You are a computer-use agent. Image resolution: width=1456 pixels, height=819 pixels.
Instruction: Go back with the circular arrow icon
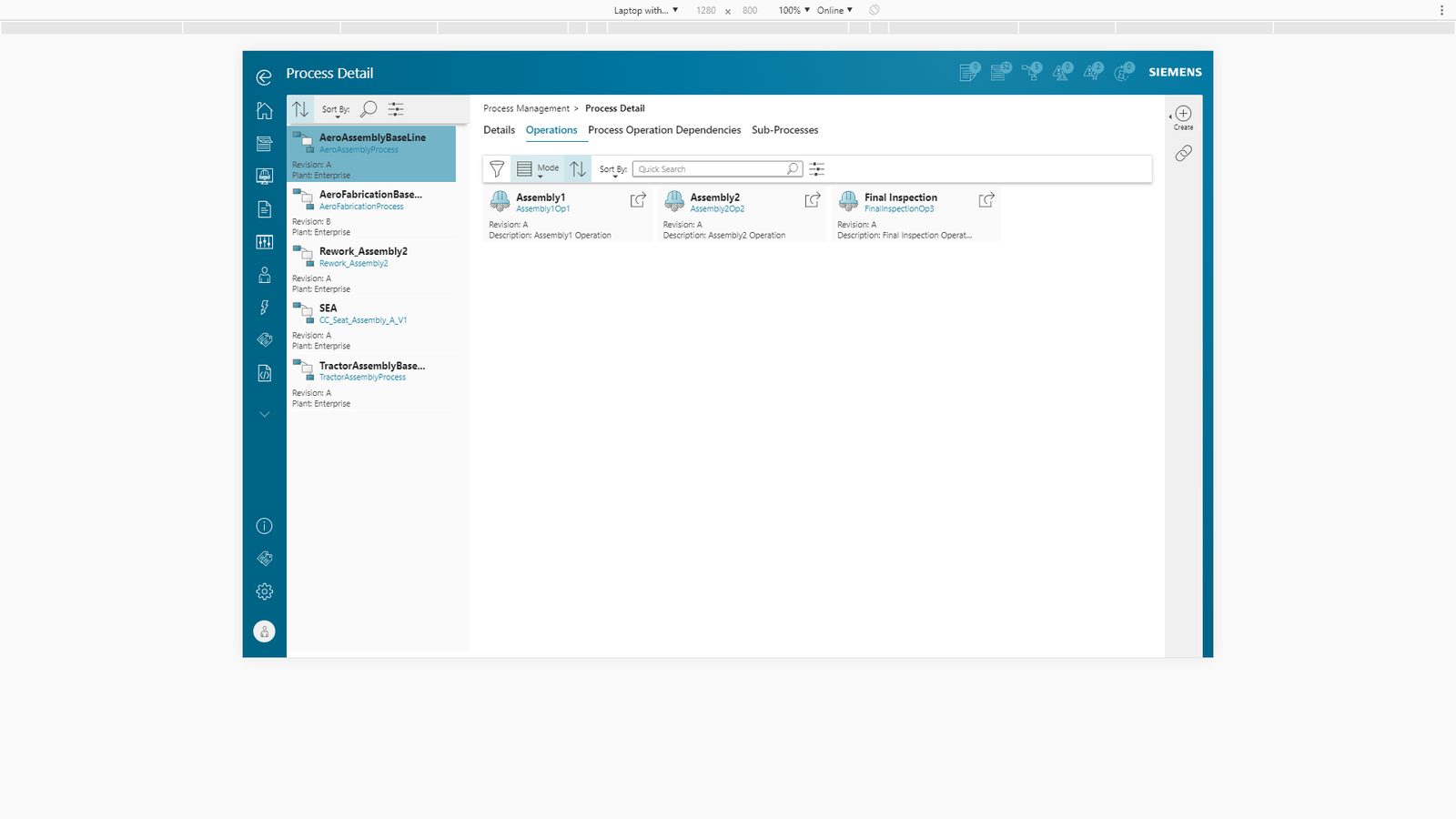click(x=264, y=77)
